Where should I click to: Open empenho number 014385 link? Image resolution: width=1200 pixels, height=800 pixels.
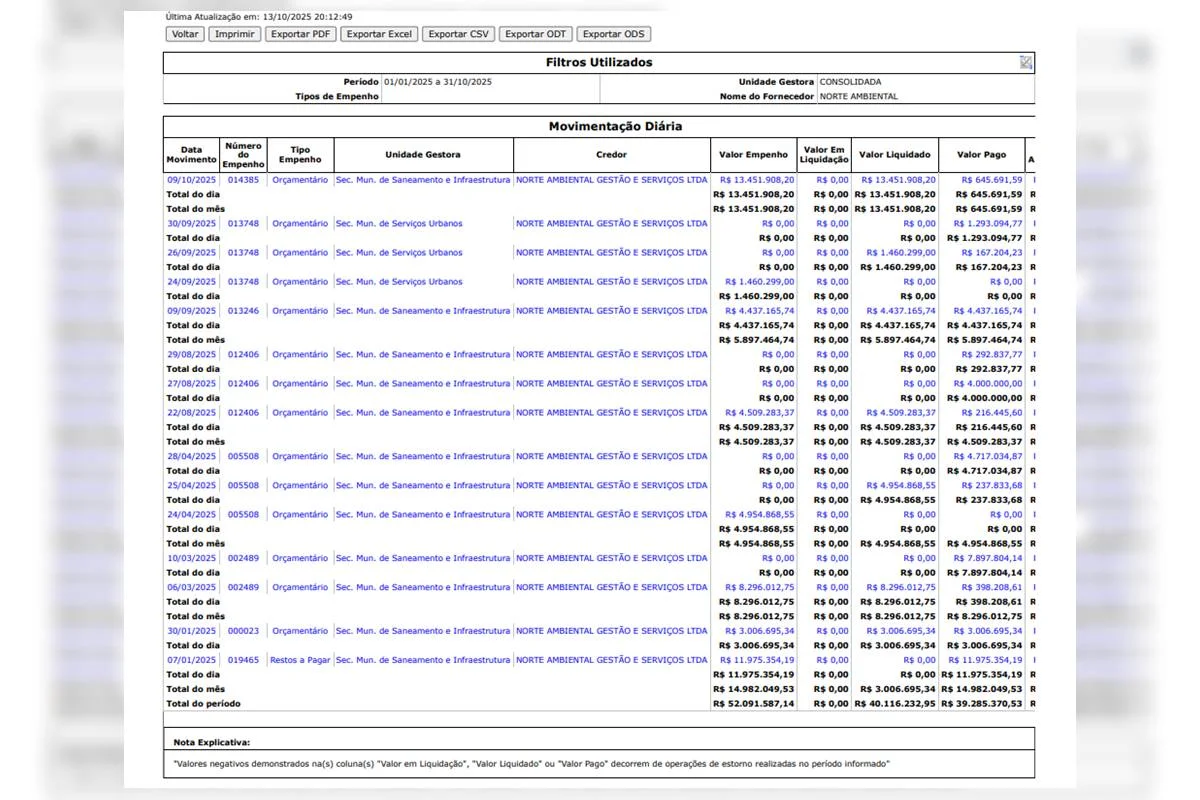pos(243,180)
